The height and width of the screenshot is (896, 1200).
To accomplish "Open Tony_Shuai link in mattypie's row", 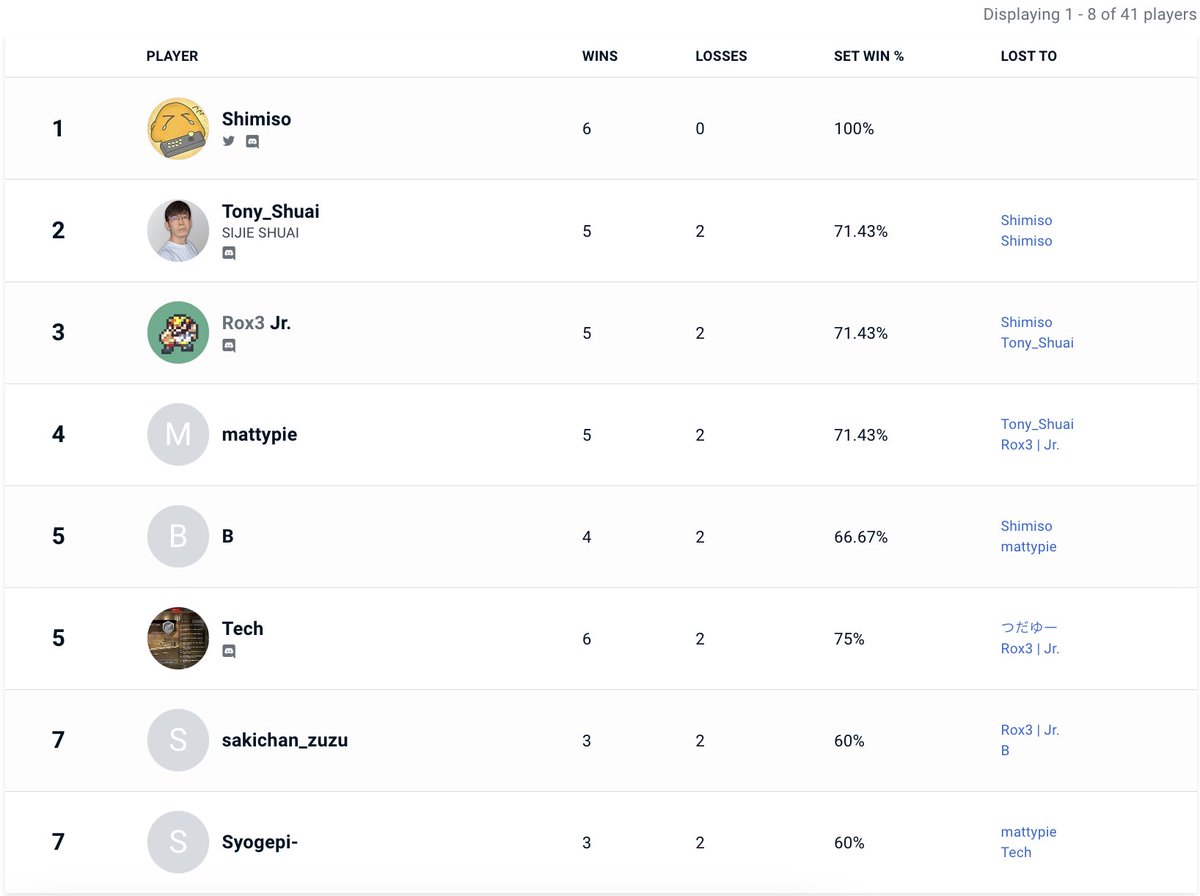I will point(1037,424).
